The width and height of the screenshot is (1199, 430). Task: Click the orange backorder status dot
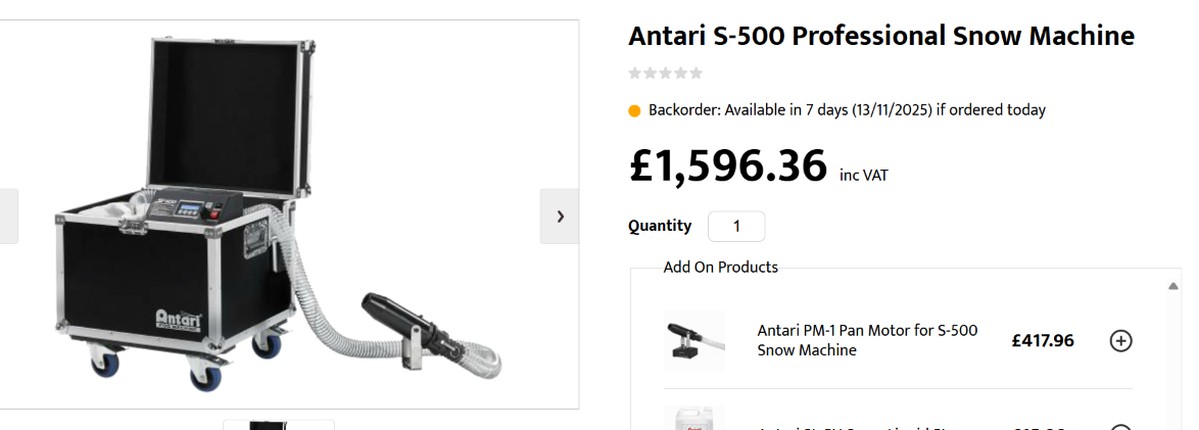634,111
